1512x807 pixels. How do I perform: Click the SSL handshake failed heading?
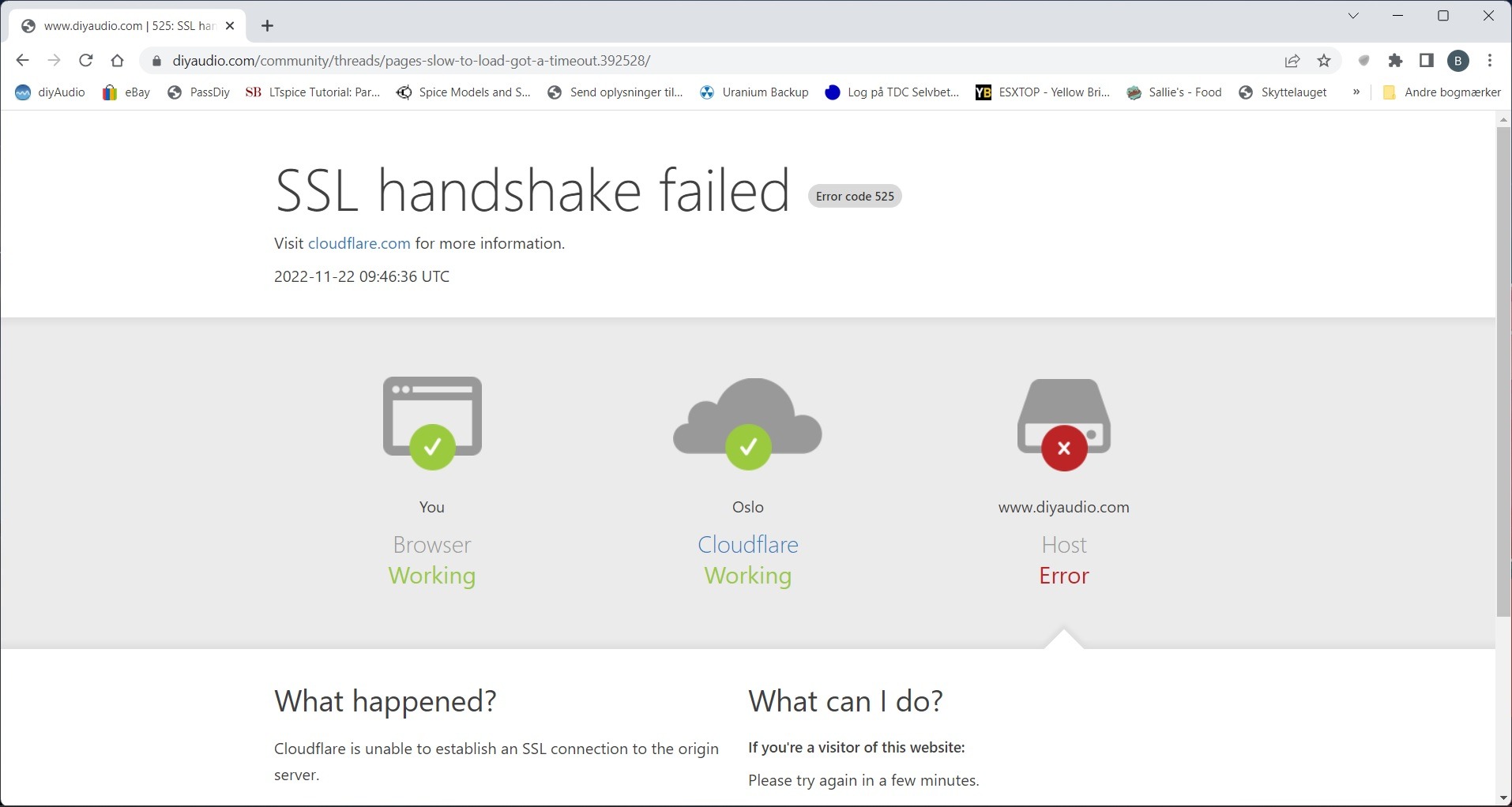pos(532,190)
